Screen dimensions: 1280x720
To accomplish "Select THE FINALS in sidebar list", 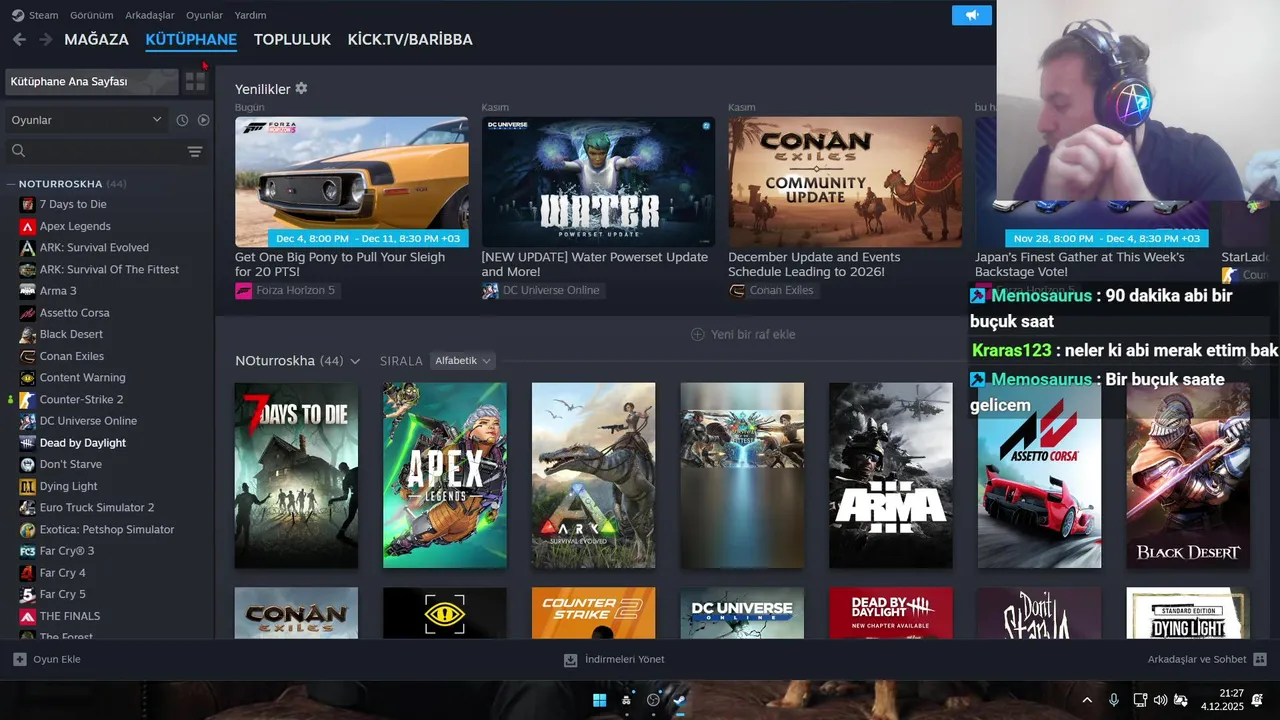I will (x=70, y=616).
